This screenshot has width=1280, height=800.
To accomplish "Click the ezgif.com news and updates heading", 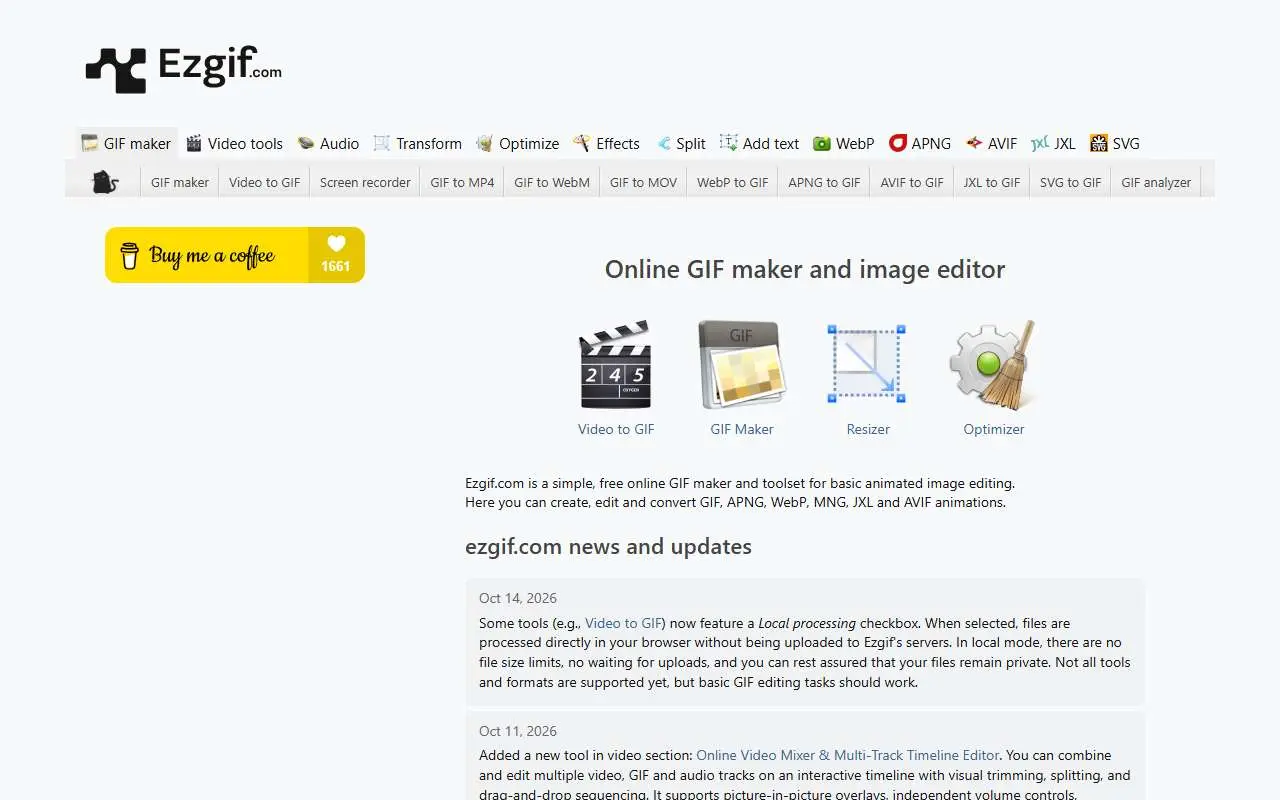I will point(608,547).
